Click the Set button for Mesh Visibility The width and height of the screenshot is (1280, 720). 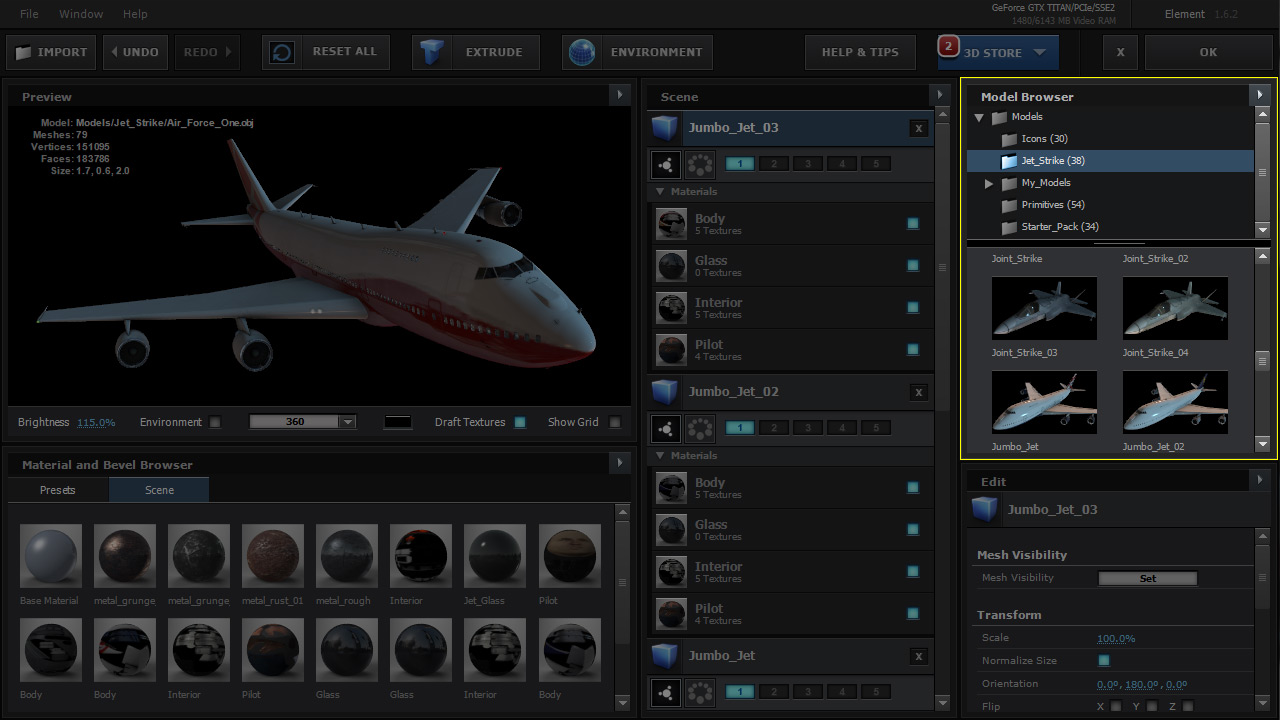click(1147, 577)
